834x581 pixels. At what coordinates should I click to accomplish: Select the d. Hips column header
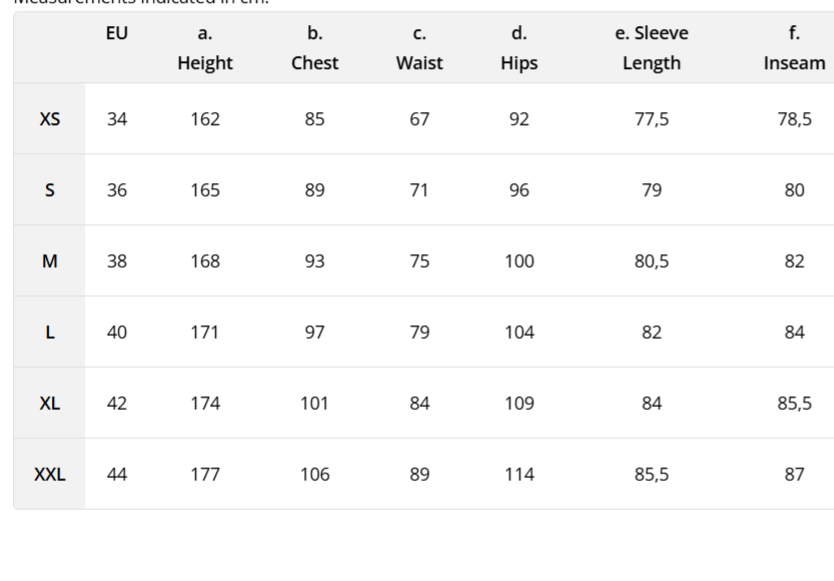point(519,48)
